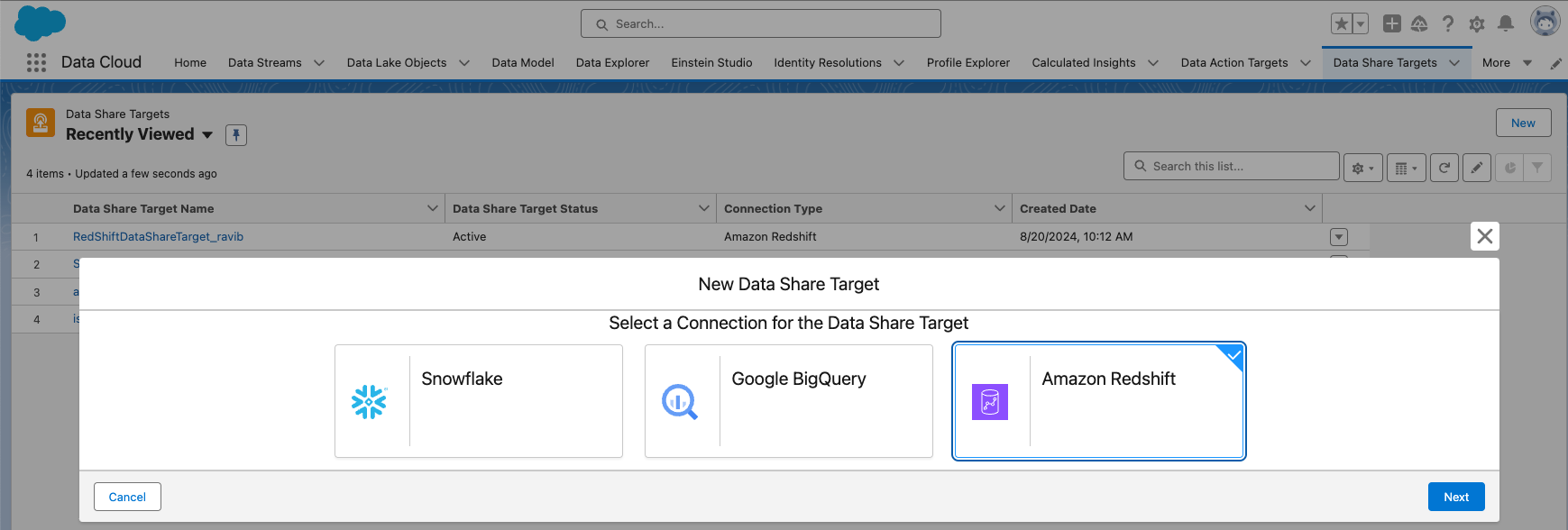1568x530 pixels.
Task: Click the favorites star icon
Action: click(x=1342, y=24)
